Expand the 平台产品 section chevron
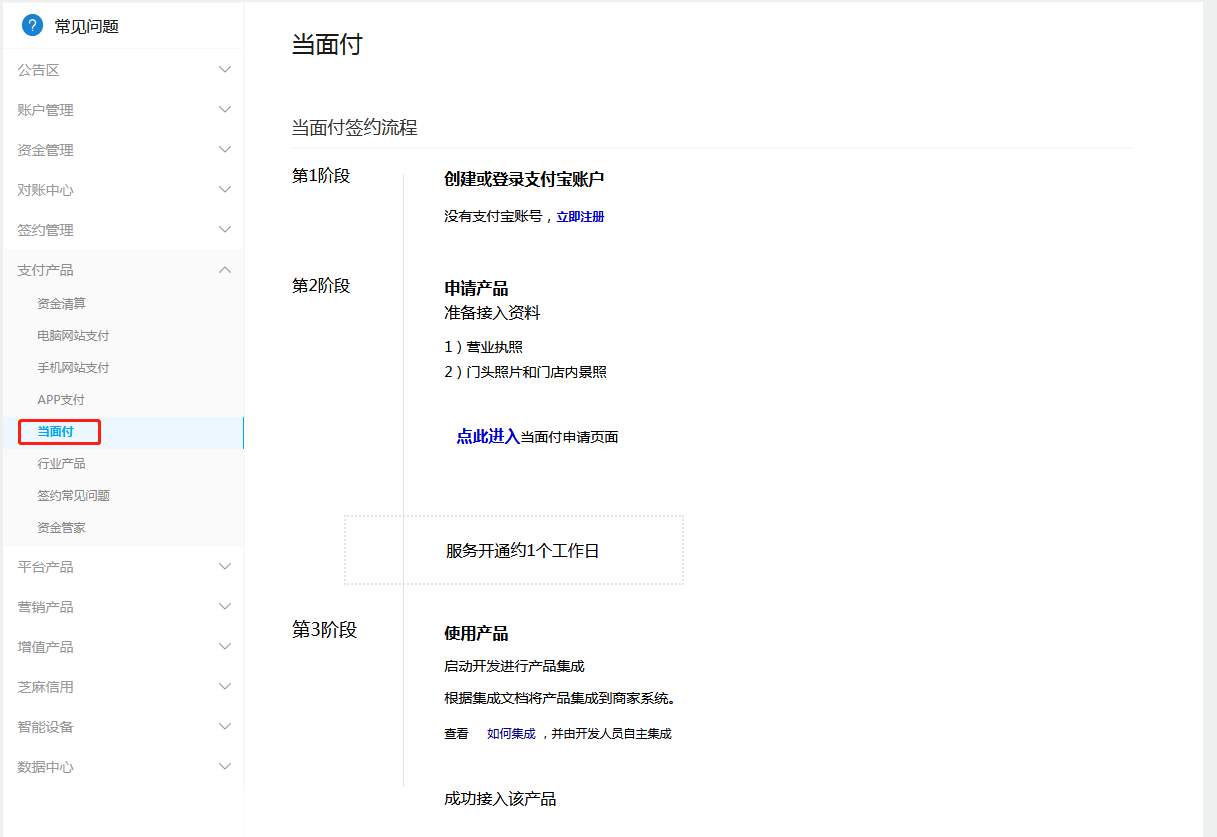The height and width of the screenshot is (837, 1217). pyautogui.click(x=225, y=566)
